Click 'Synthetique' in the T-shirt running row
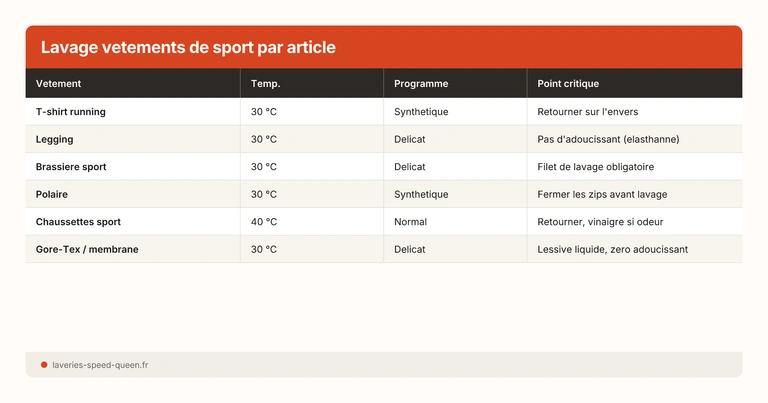768x403 pixels. coord(421,112)
